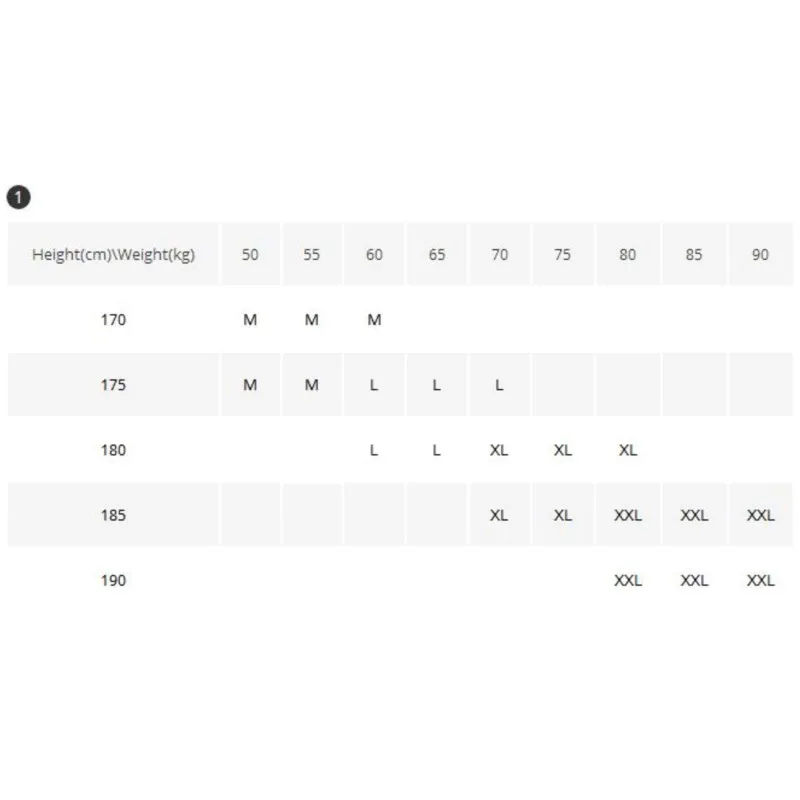
Task: Select the 50 weight column header
Action: point(250,255)
